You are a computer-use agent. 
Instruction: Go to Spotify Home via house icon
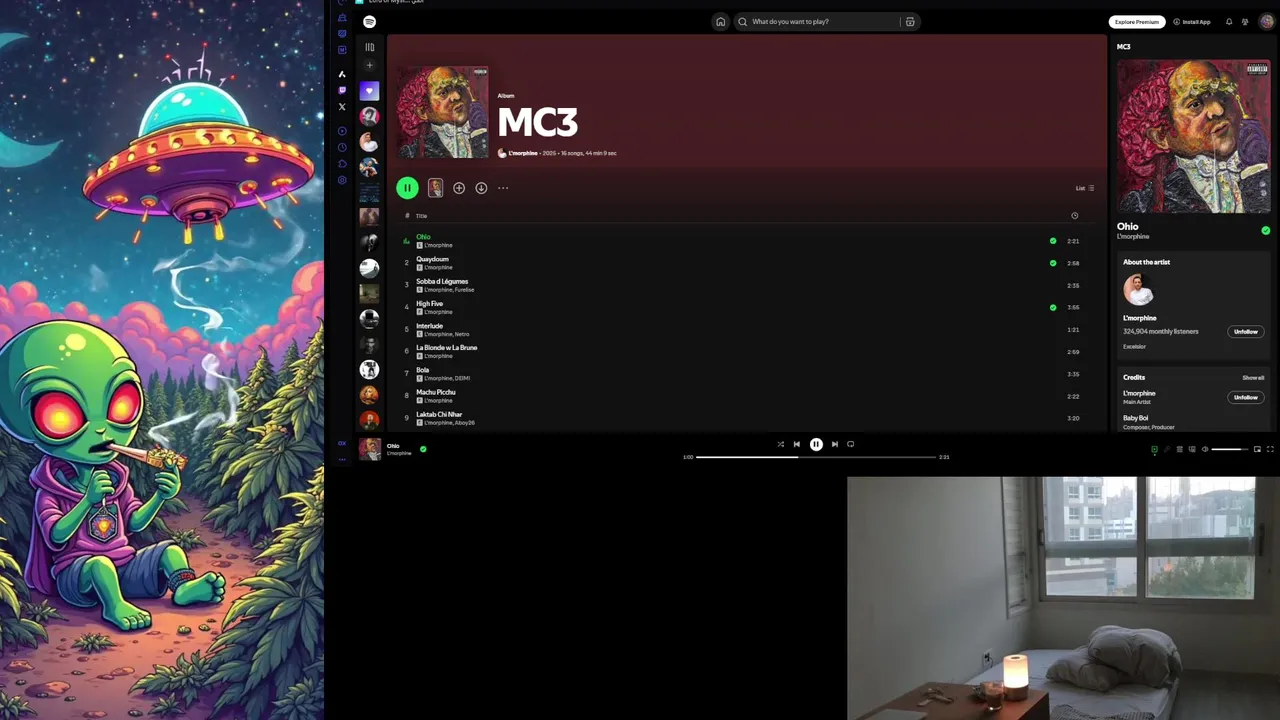tap(720, 21)
